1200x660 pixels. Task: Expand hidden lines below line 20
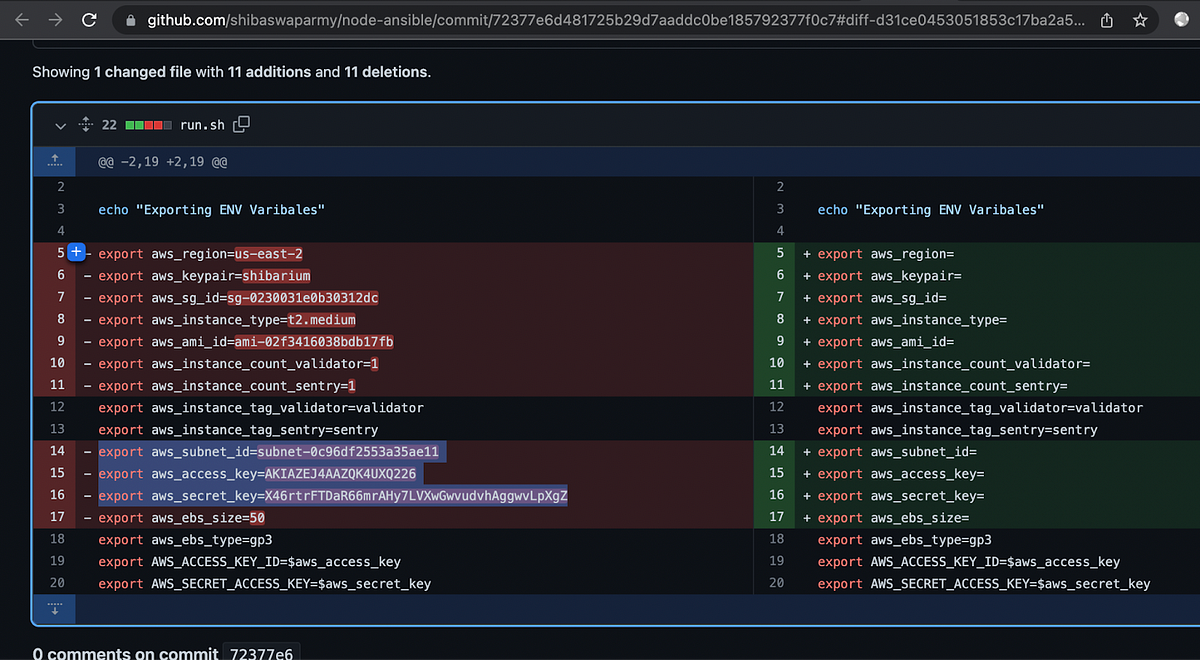(x=54, y=607)
